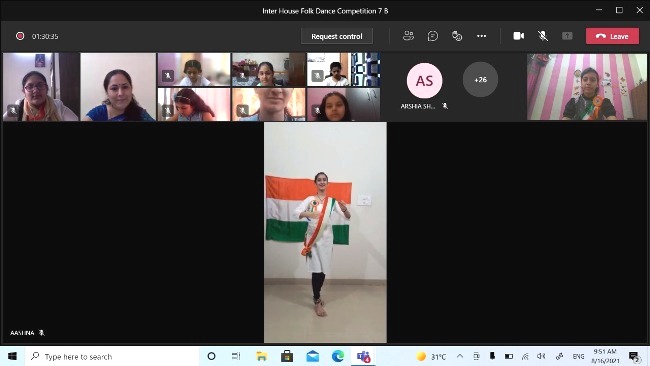650x366 pixels.
Task: Select the participant thumbnail wearing glasses
Action: click(x=41, y=87)
